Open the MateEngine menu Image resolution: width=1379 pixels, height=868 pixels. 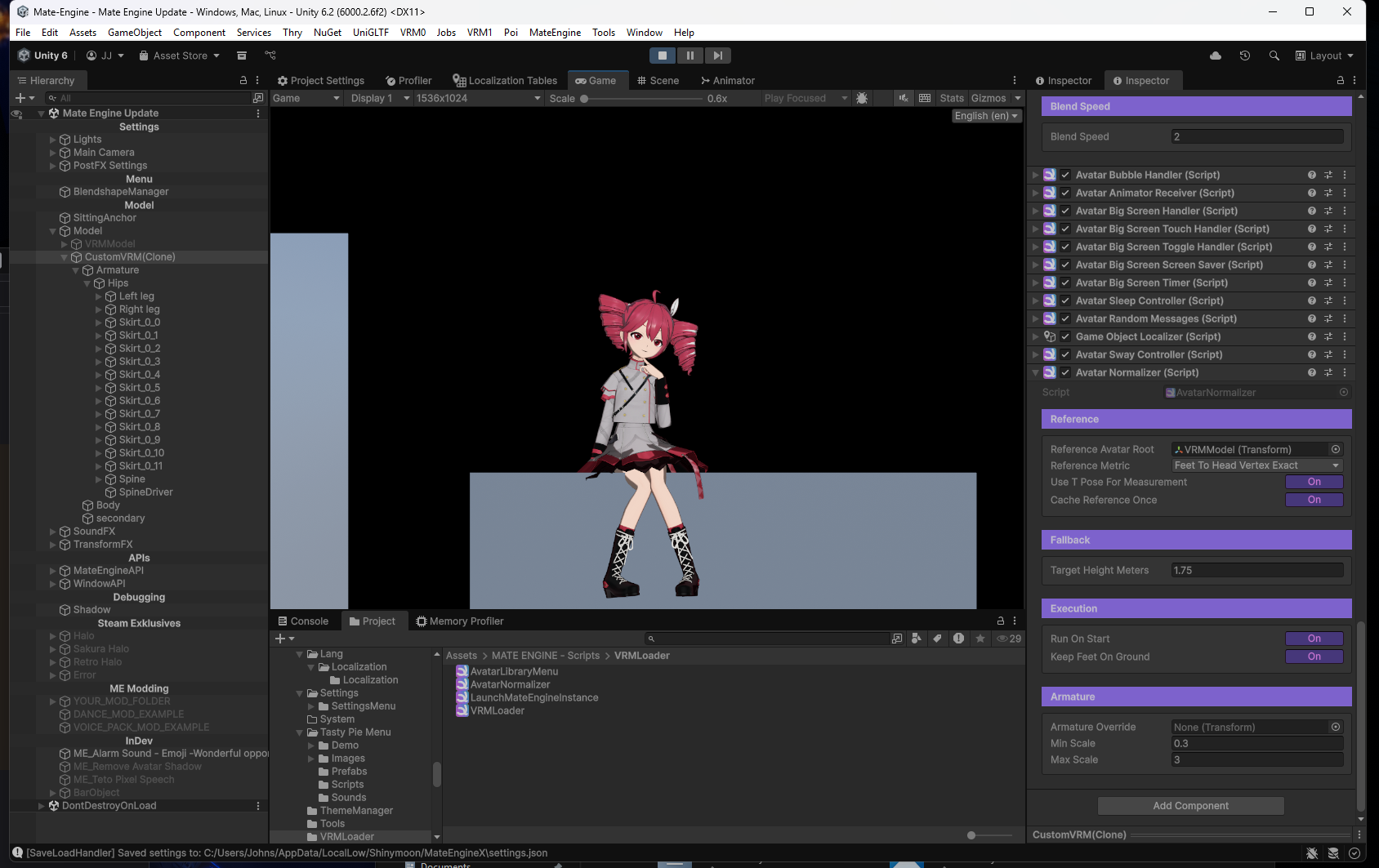pos(555,33)
